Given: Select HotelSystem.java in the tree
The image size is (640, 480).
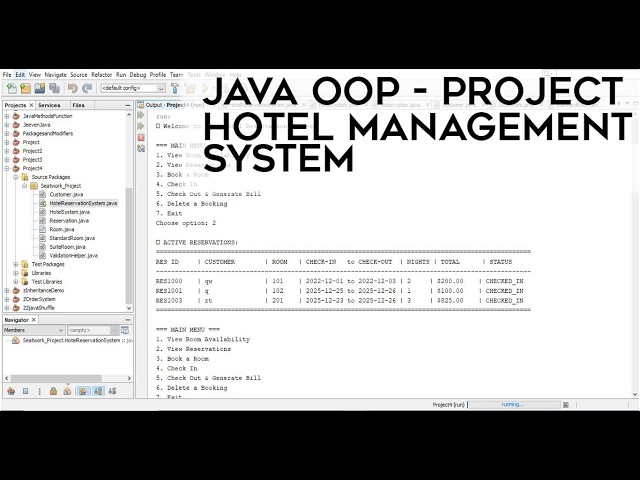Looking at the screenshot, I should point(69,212).
